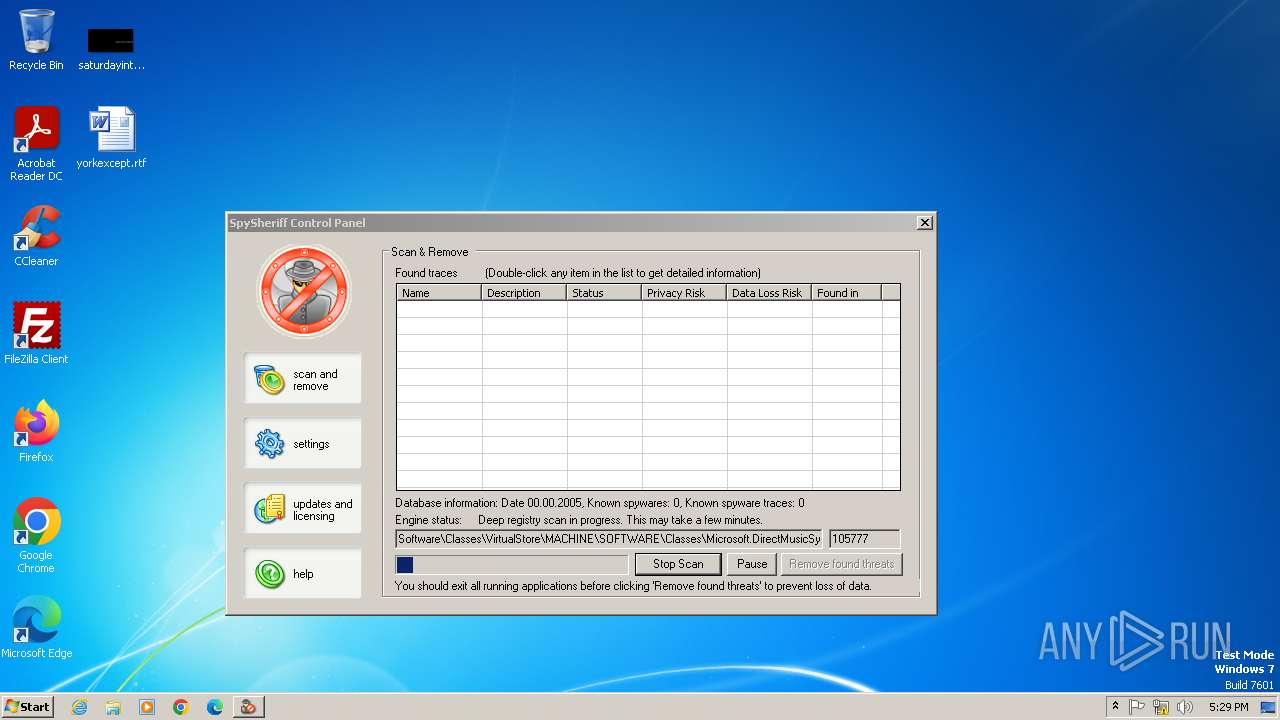This screenshot has width=1280, height=720.
Task: Open the Recycle Bin desktop icon
Action: (36, 40)
